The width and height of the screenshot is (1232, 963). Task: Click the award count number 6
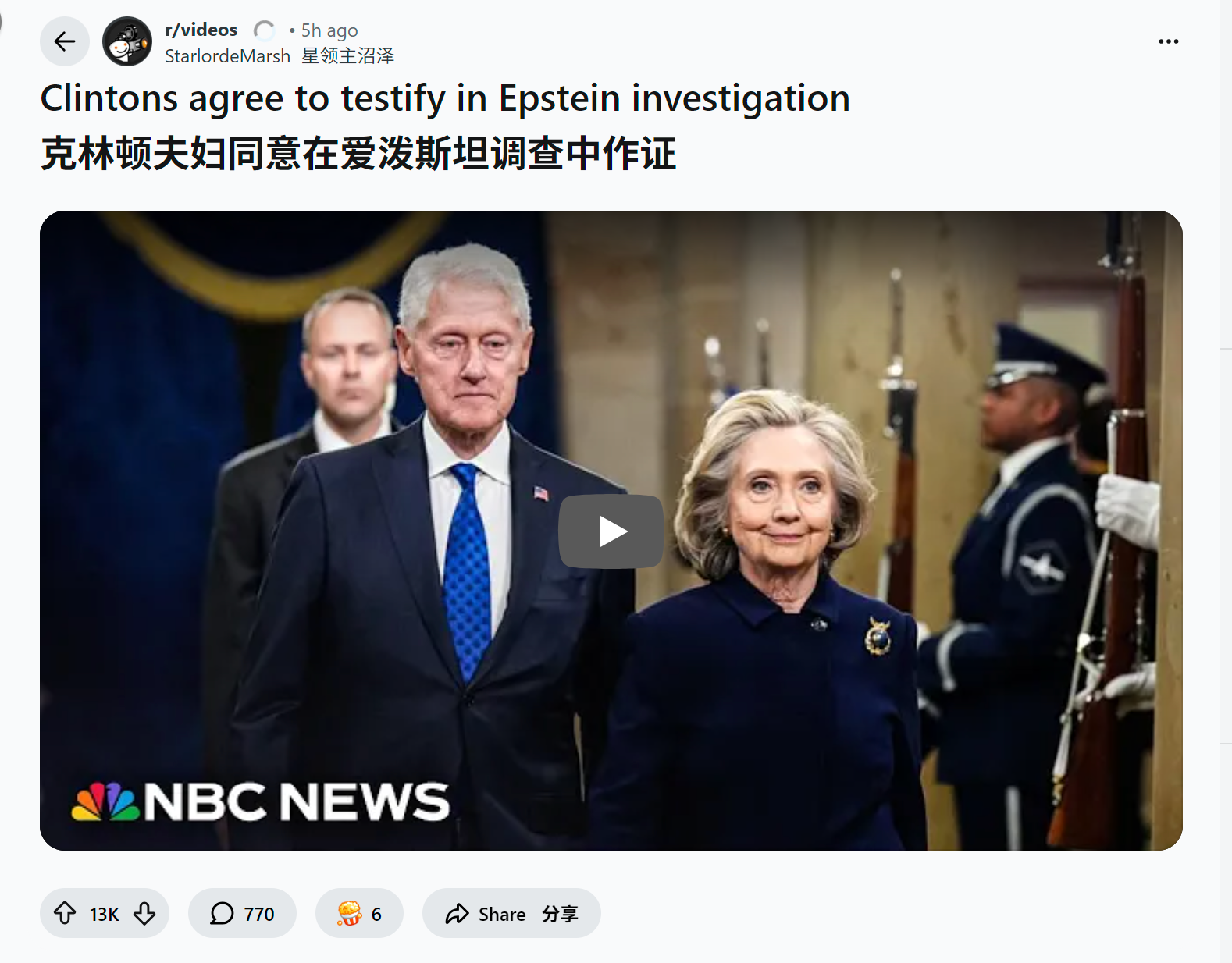(376, 914)
